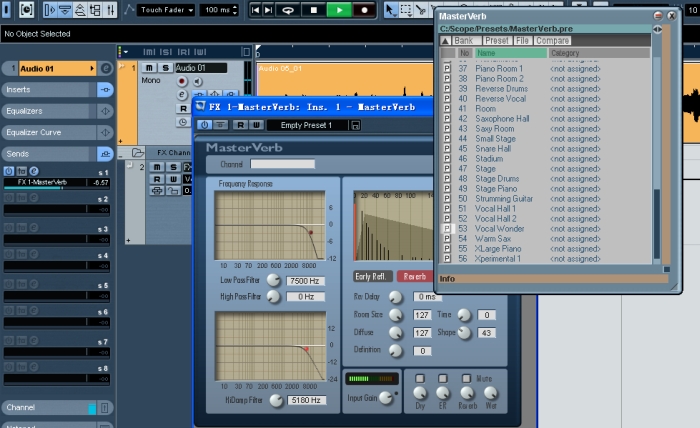Image resolution: width=700 pixels, height=428 pixels.
Task: Click the lock icon on FX channel track
Action: (x=173, y=191)
